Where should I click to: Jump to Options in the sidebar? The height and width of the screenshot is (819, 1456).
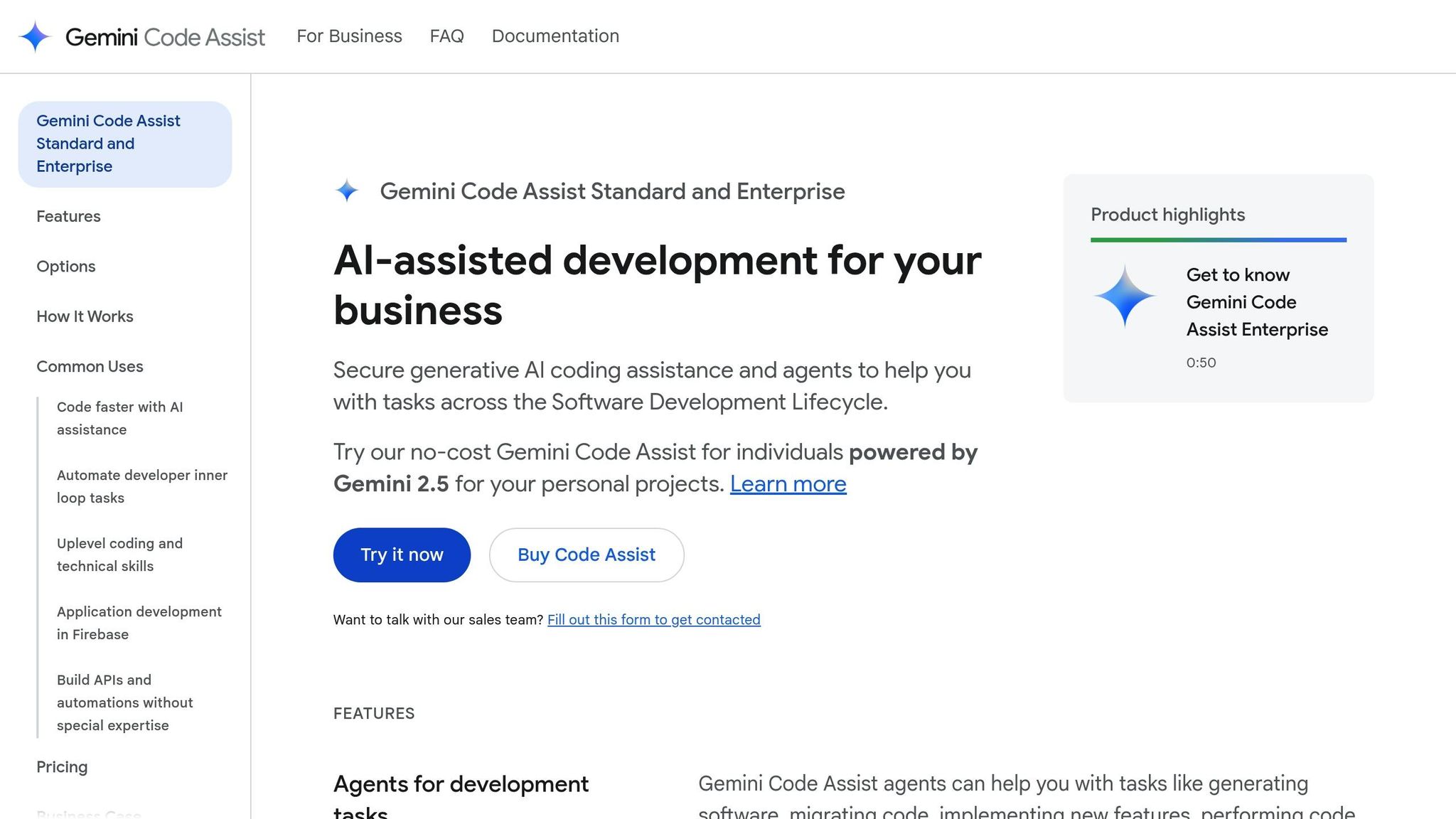[x=65, y=267]
